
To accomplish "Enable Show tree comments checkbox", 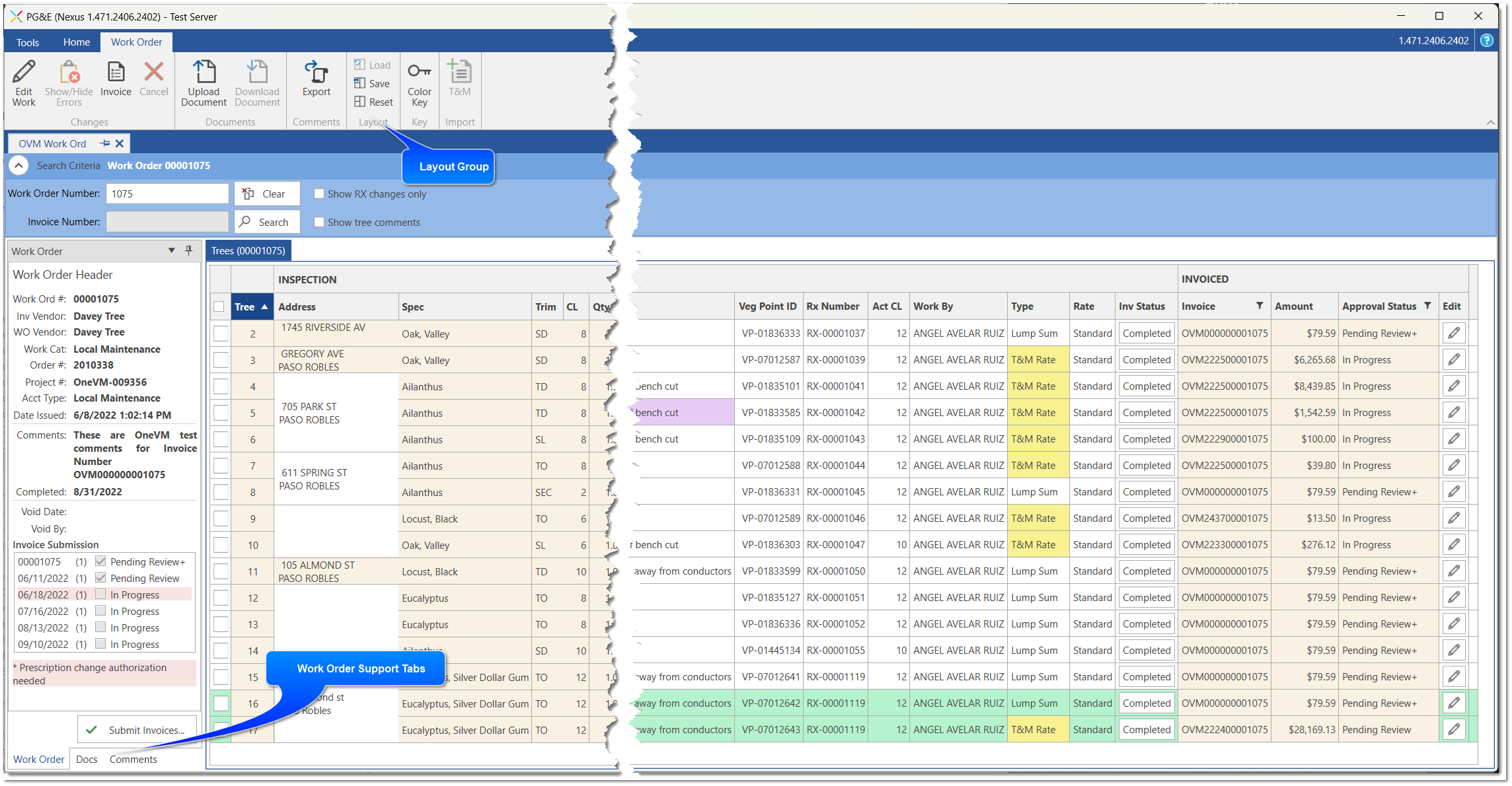I will coord(319,222).
